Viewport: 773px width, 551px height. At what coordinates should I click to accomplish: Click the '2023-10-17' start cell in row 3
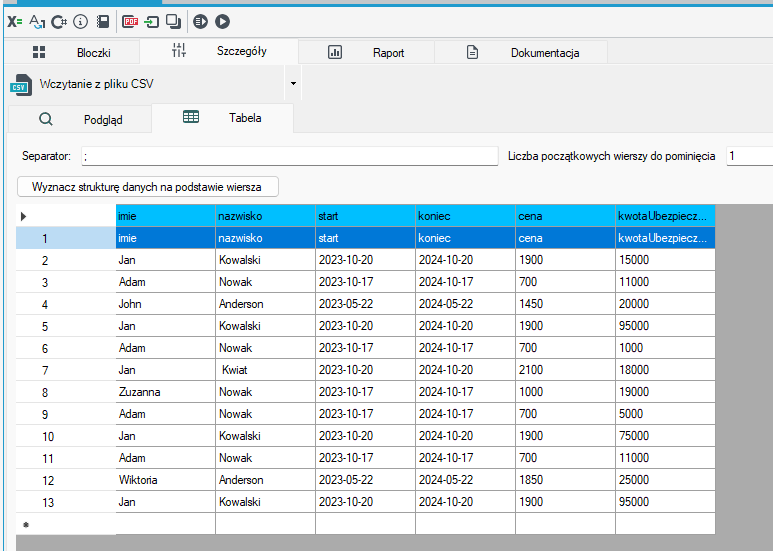coord(366,282)
